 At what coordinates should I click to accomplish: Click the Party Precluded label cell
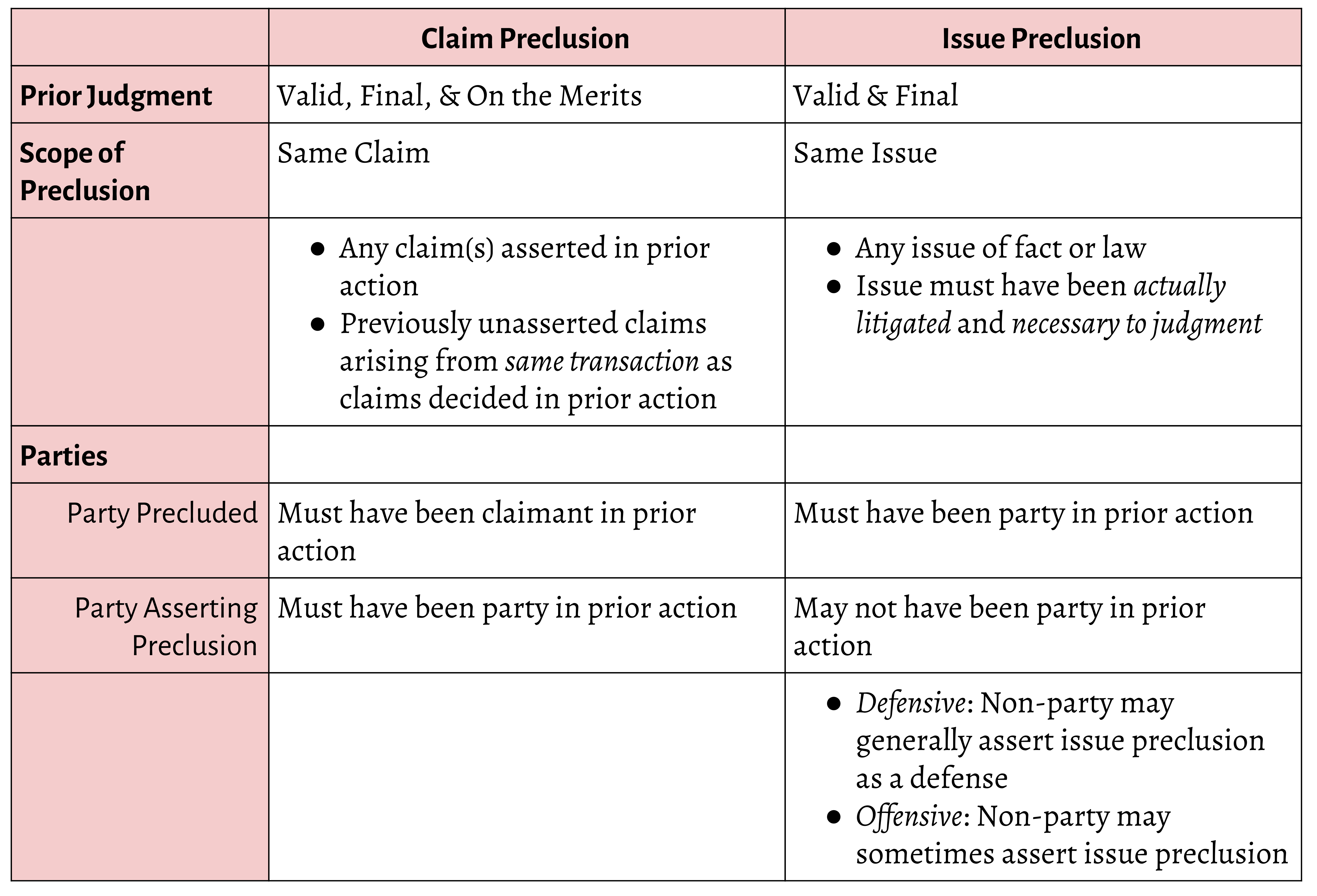162,513
